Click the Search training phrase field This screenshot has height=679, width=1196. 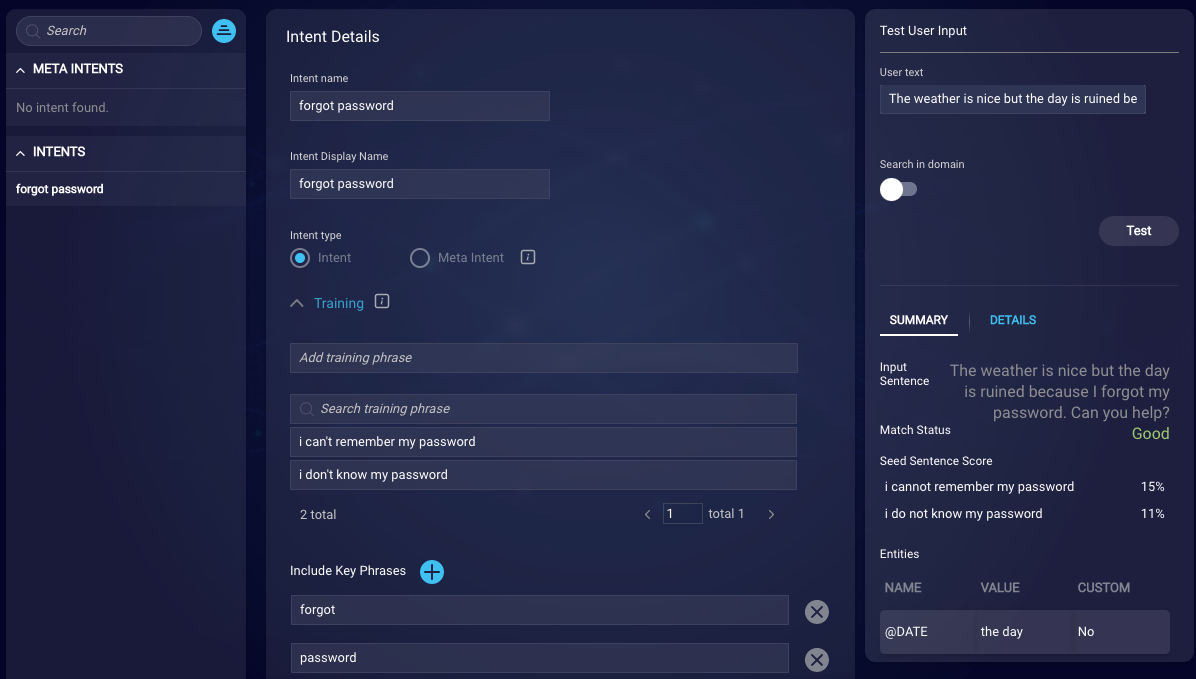coord(543,409)
